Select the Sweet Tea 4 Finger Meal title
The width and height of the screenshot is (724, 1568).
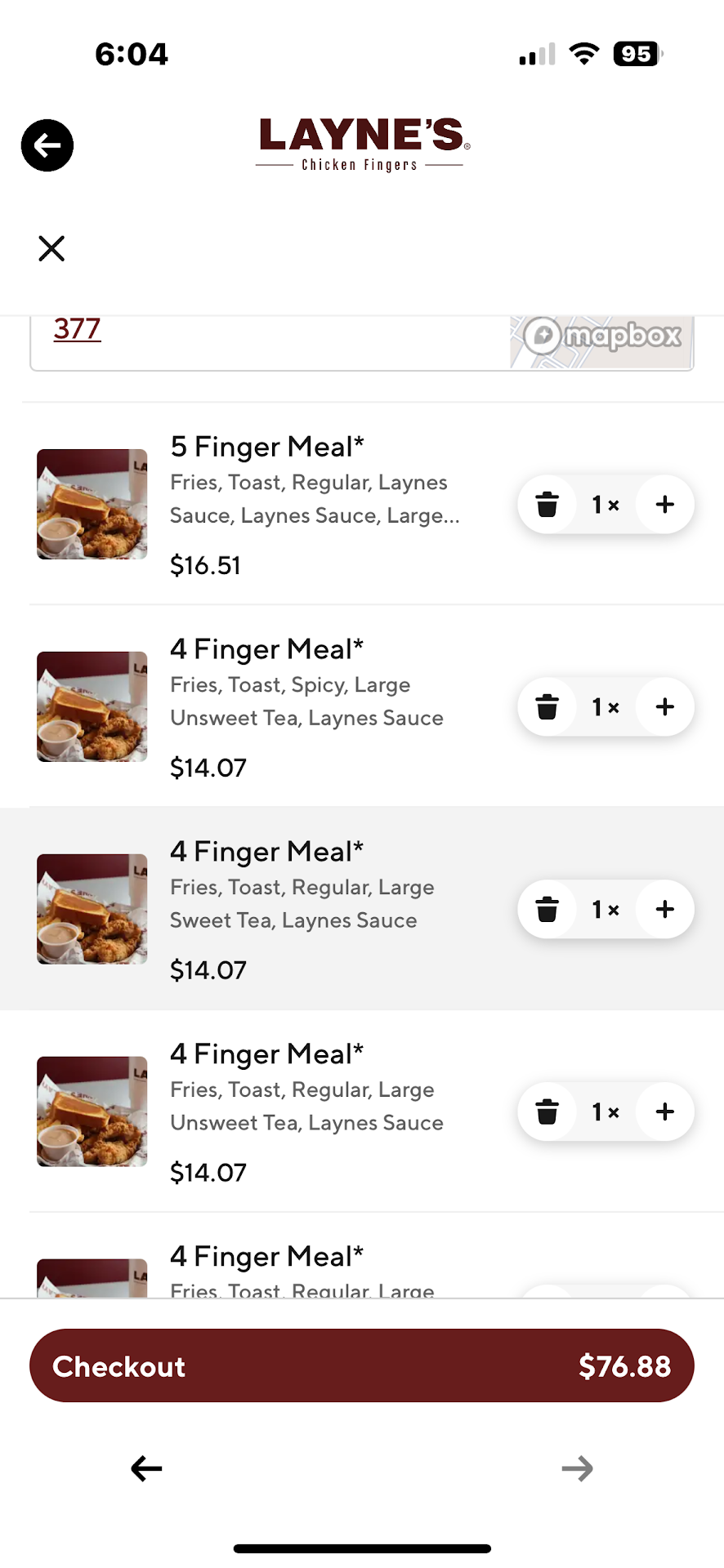click(x=266, y=852)
